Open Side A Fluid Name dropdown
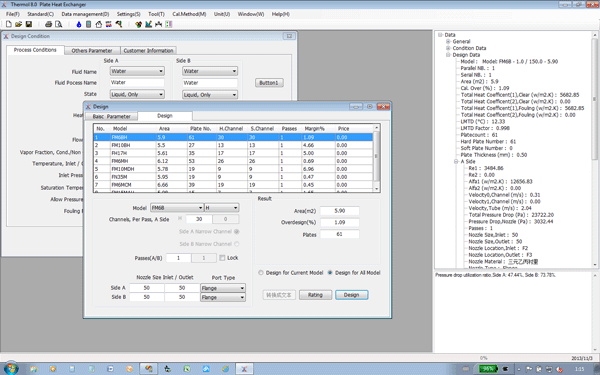This screenshot has height=375, width=600. (x=137, y=71)
